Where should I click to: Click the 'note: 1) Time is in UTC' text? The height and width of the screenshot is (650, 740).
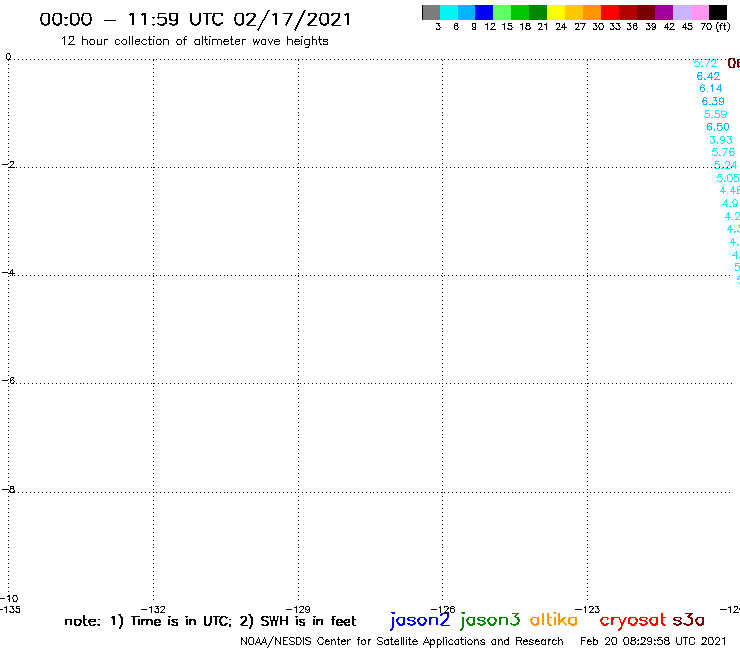point(148,621)
